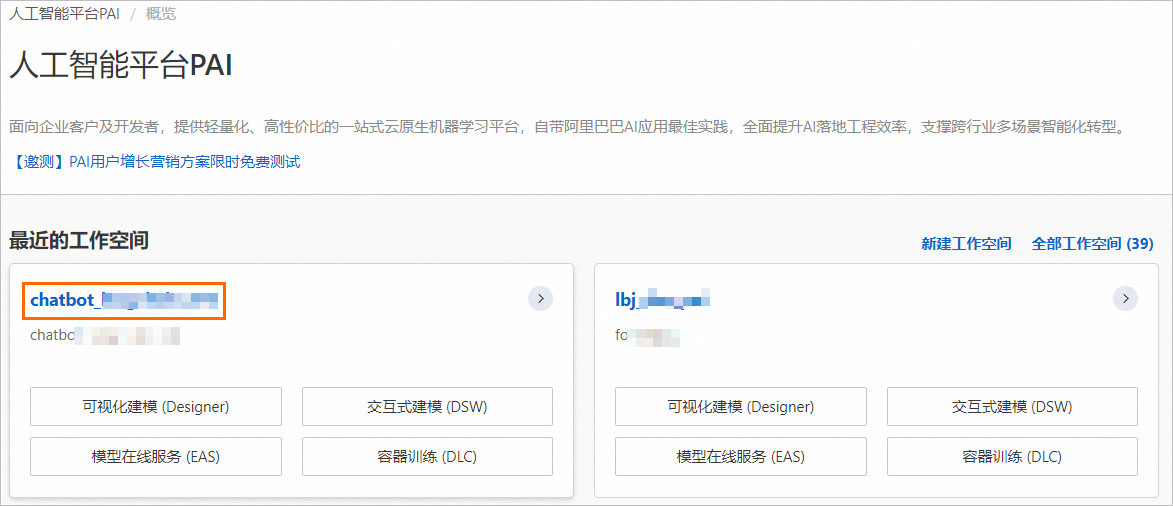Open 新建工作空间 link
The width and height of the screenshot is (1173, 506).
[x=967, y=243]
